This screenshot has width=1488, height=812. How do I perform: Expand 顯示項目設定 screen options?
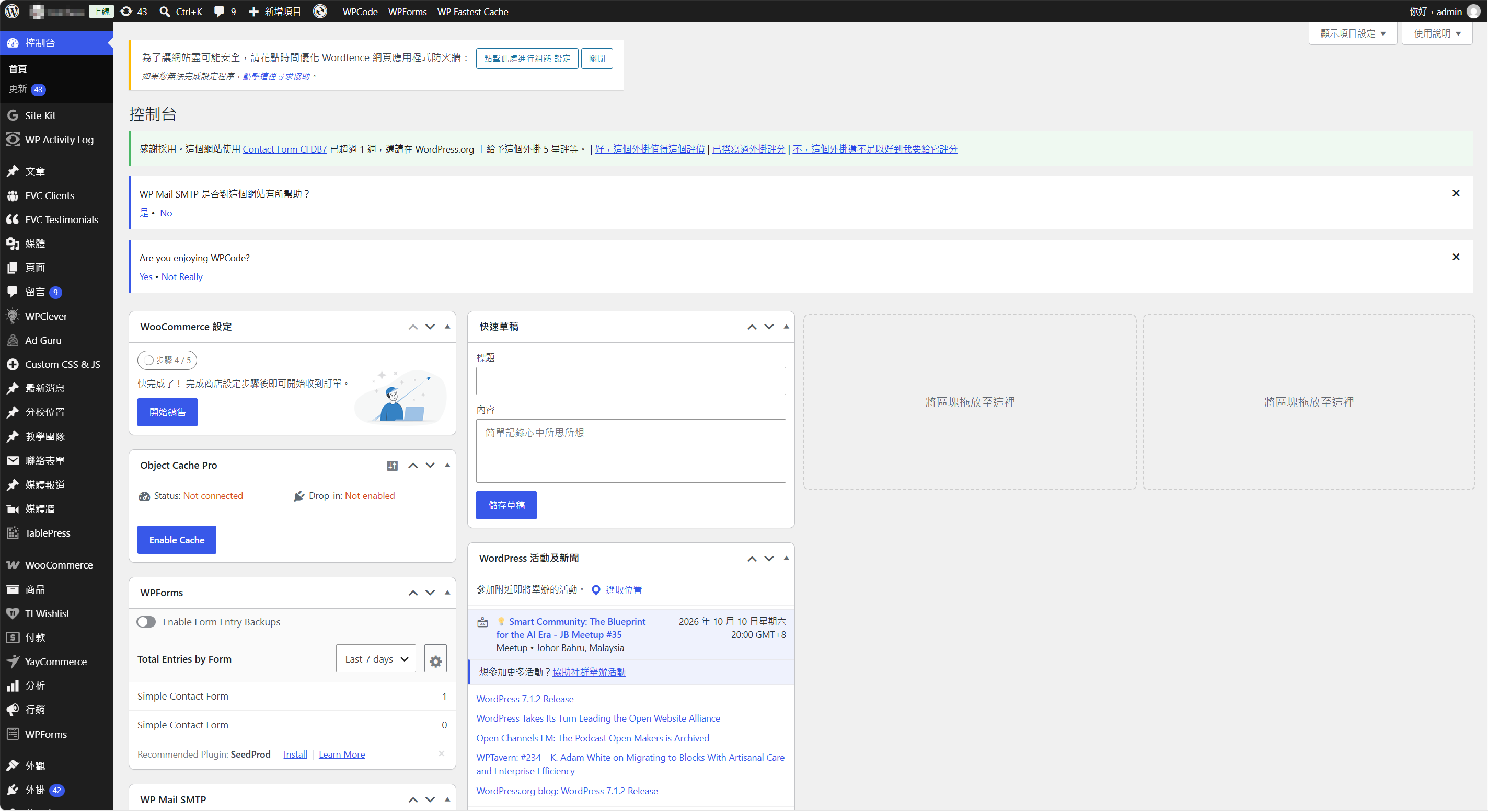1353,33
